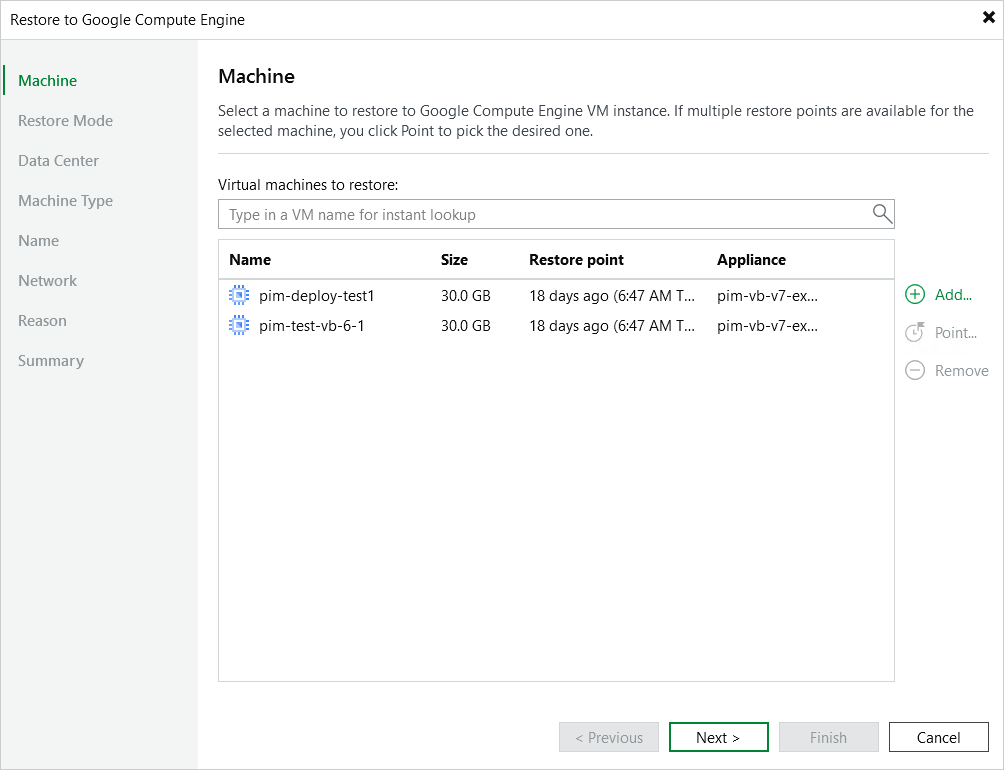Sort by the Size column header
The height and width of the screenshot is (770, 1004).
click(x=454, y=259)
